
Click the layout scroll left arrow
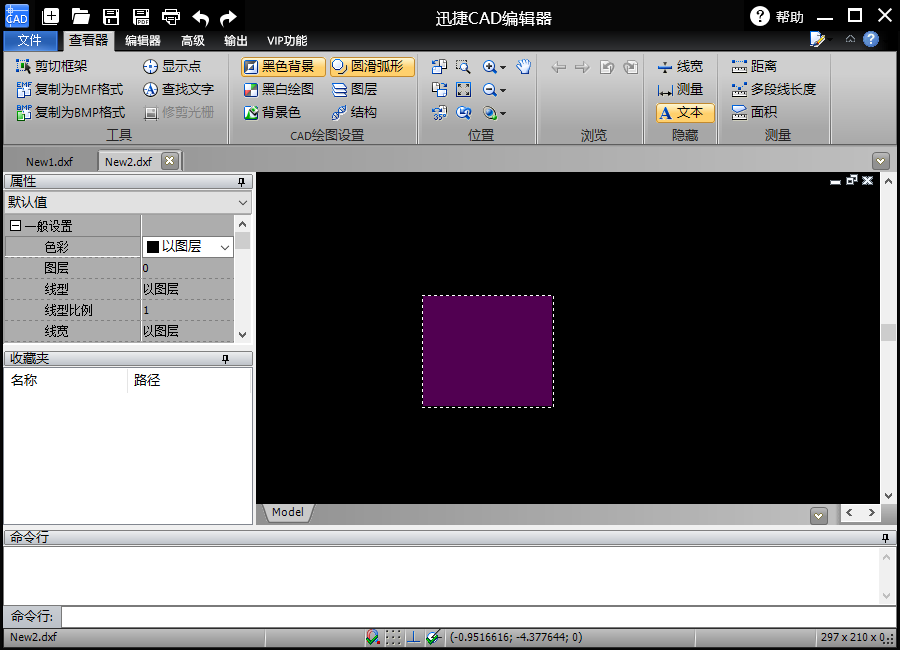[849, 512]
